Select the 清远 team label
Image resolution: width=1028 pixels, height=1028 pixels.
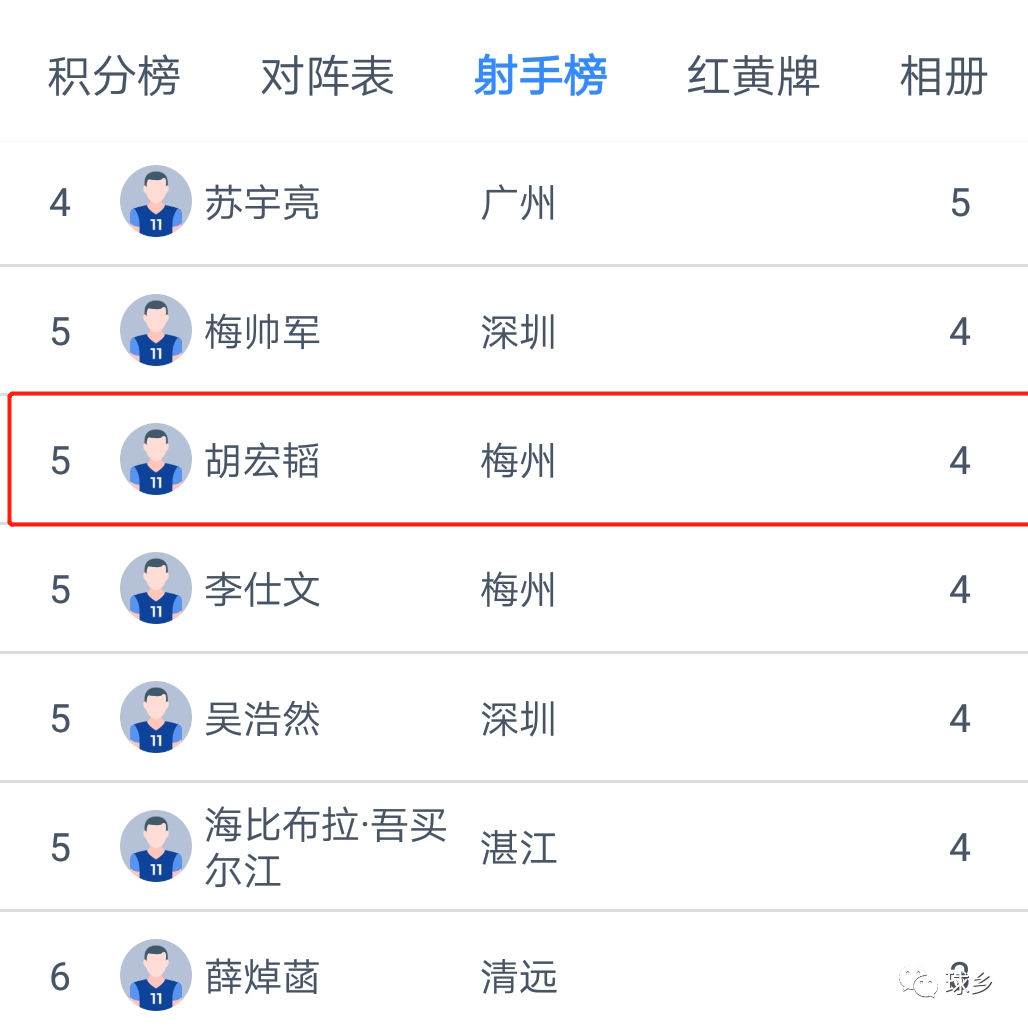518,977
